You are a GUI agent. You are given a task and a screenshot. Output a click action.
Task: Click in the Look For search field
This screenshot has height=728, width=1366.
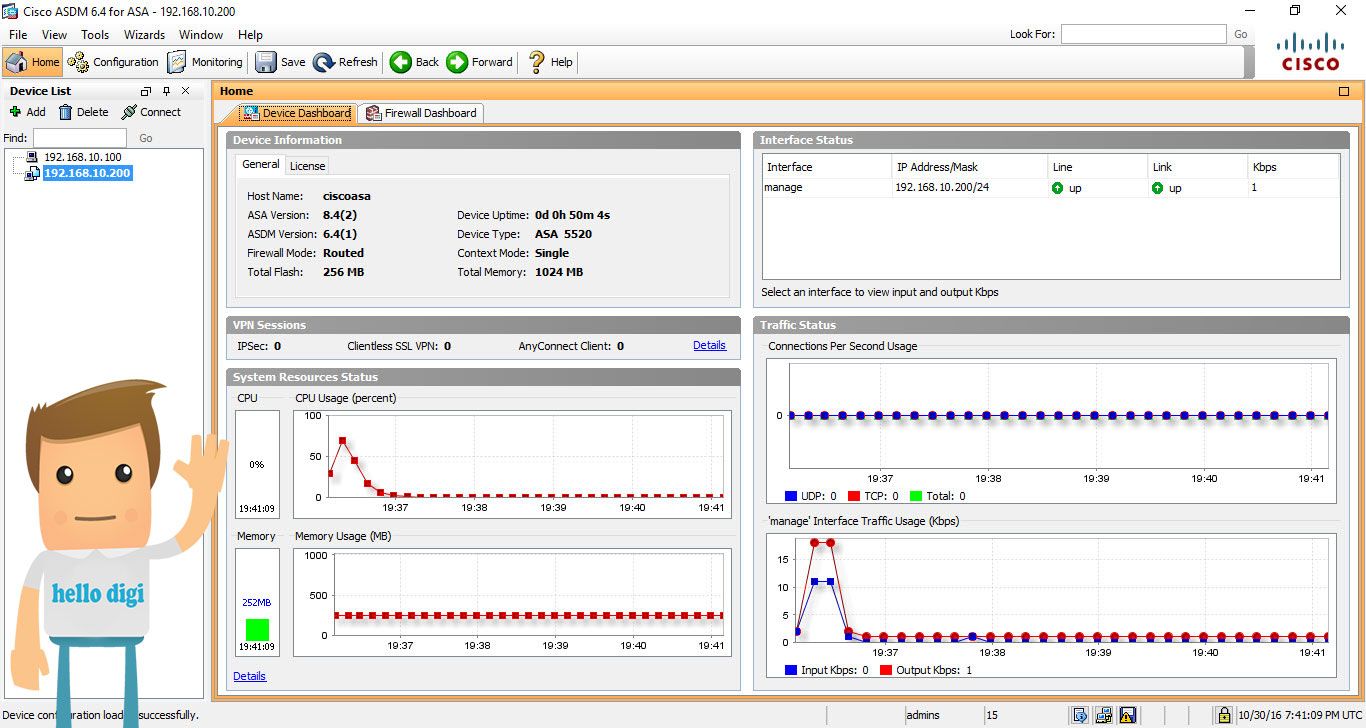tap(1143, 34)
